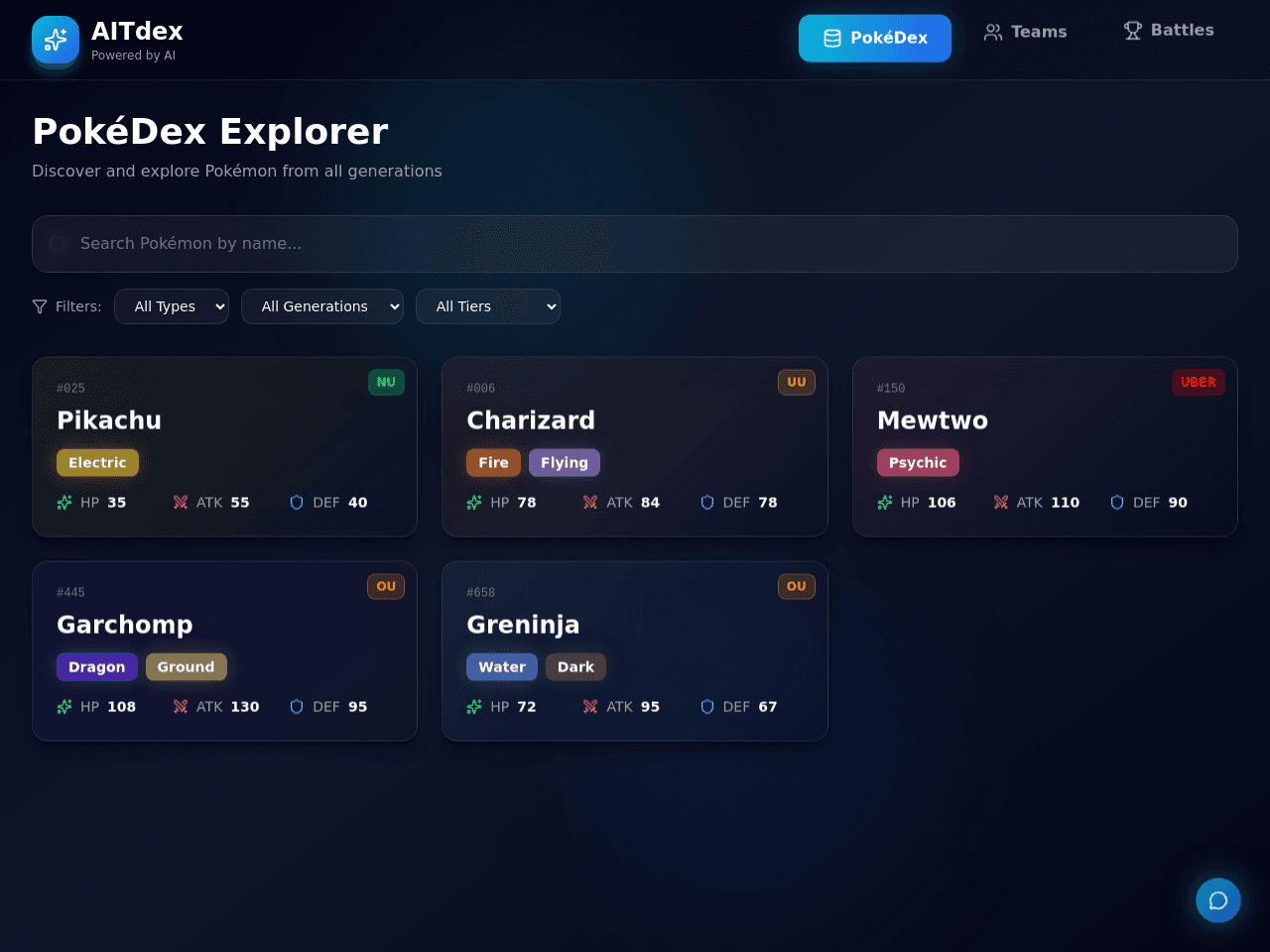The height and width of the screenshot is (952, 1270).
Task: Click Greninja's DEF shield icon
Action: click(707, 707)
